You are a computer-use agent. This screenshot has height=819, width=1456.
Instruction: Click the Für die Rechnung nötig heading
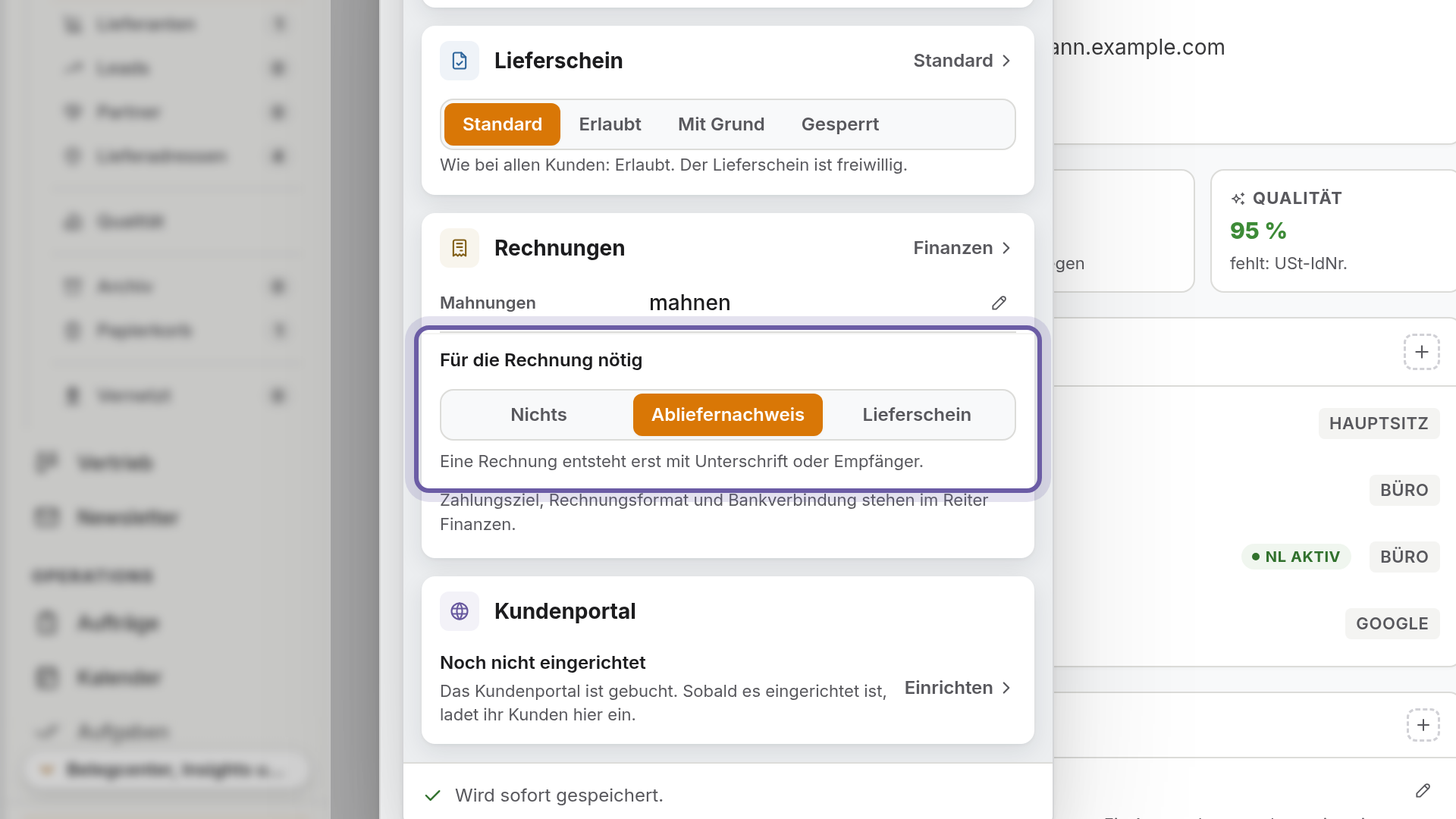tap(541, 360)
